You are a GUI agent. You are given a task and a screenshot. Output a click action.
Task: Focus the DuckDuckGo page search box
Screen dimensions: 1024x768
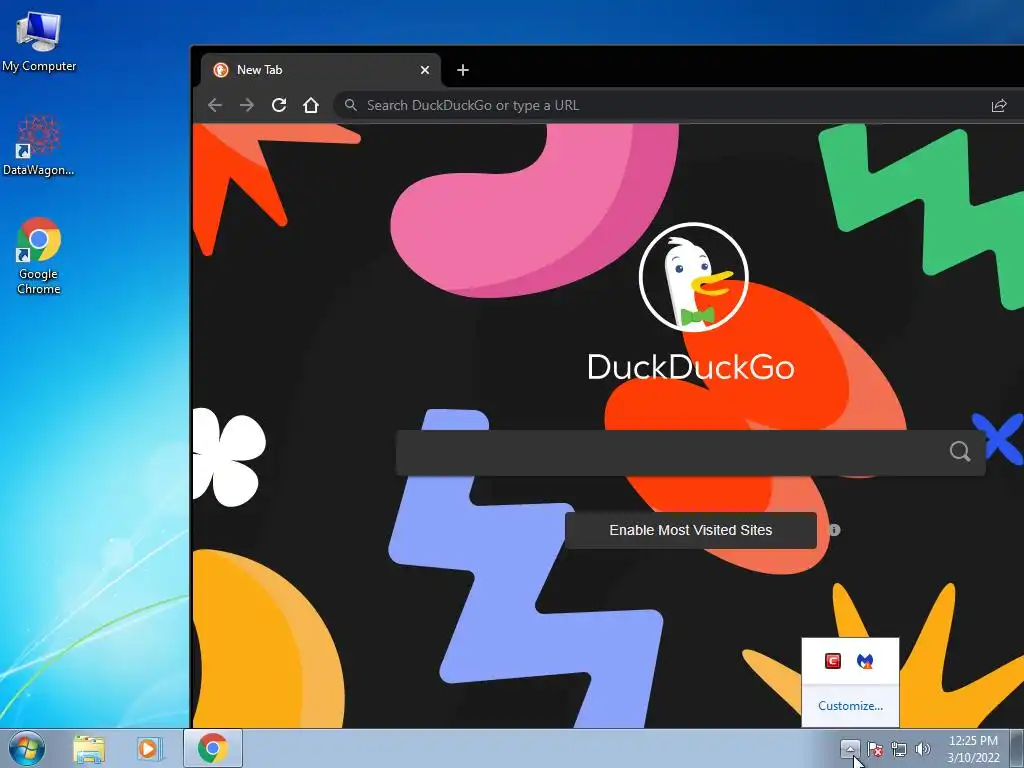(x=690, y=452)
